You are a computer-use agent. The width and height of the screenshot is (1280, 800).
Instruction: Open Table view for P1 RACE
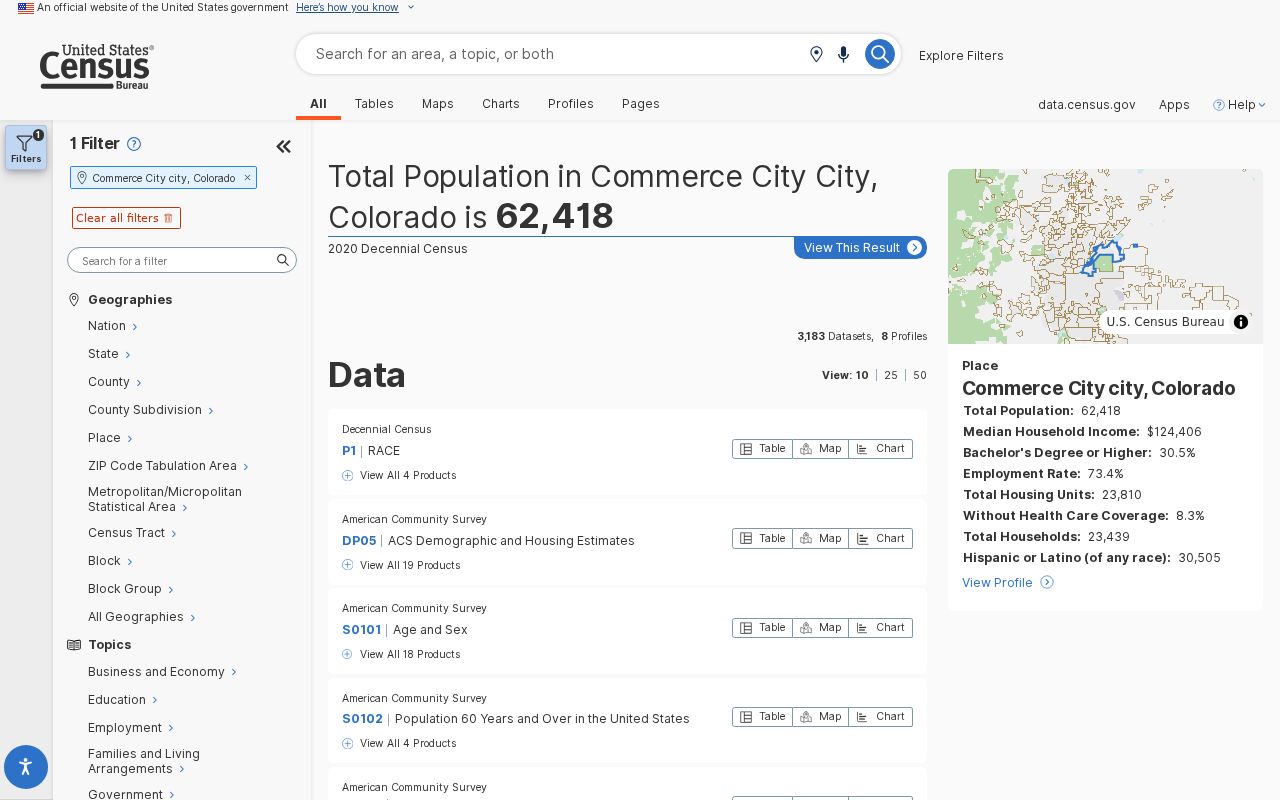763,449
